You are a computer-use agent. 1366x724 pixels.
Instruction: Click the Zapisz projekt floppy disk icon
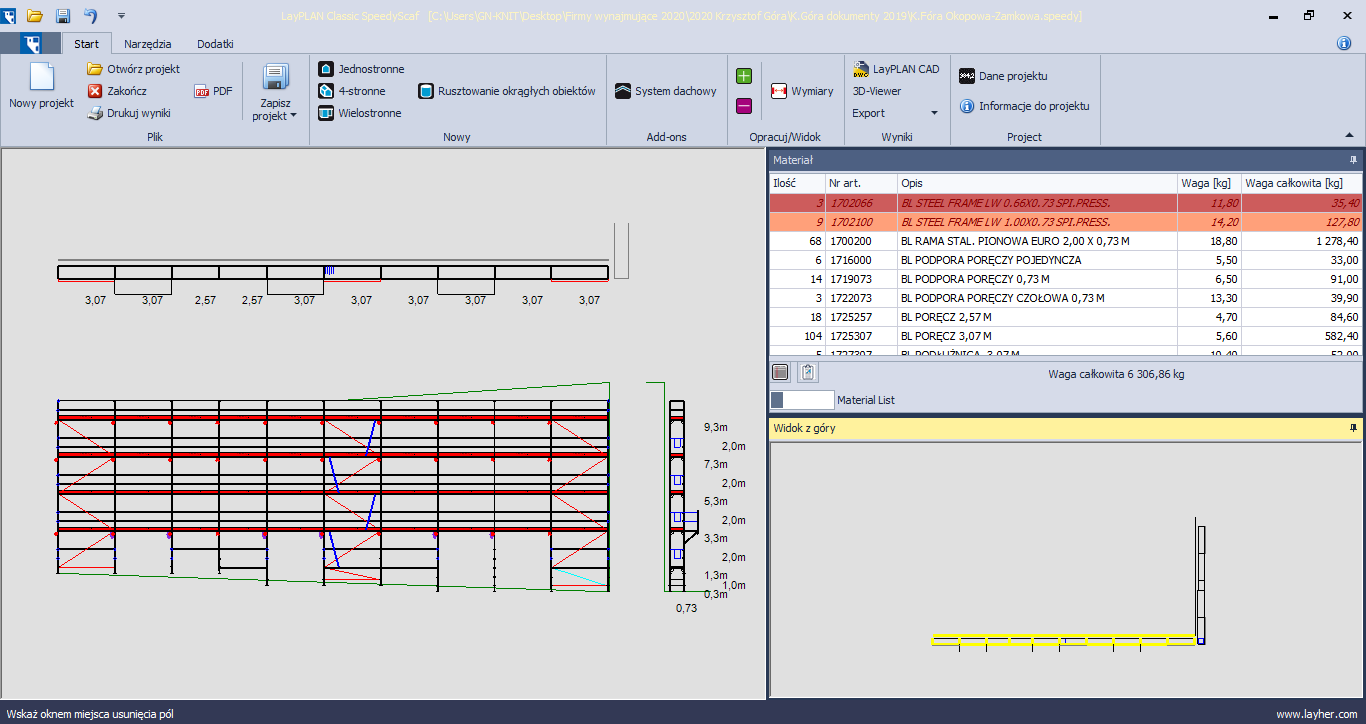pyautogui.click(x=275, y=77)
